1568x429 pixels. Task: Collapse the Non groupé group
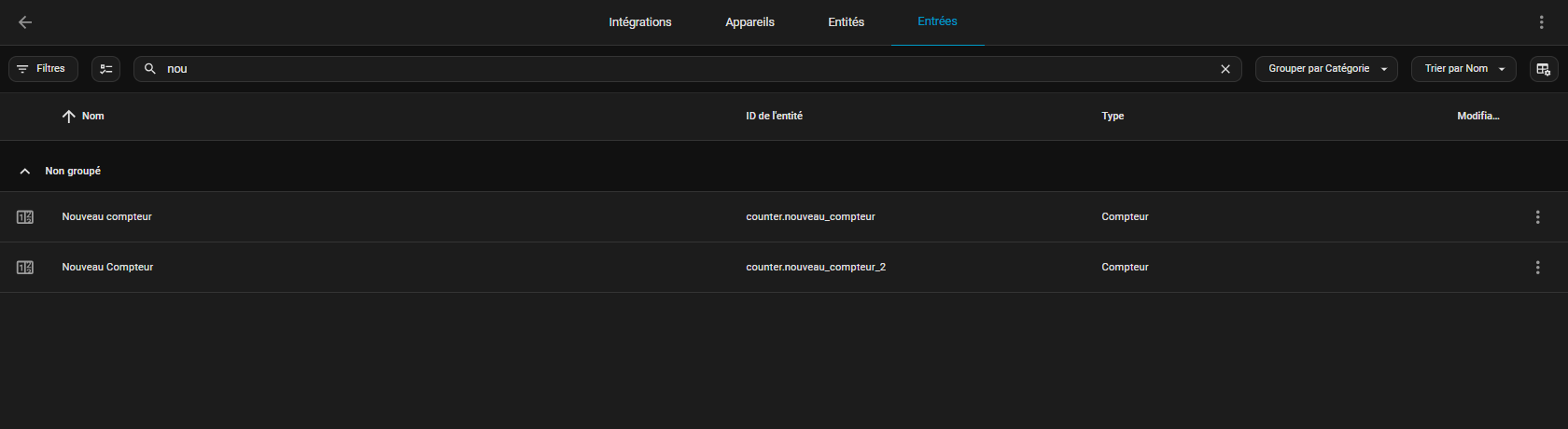(x=25, y=172)
